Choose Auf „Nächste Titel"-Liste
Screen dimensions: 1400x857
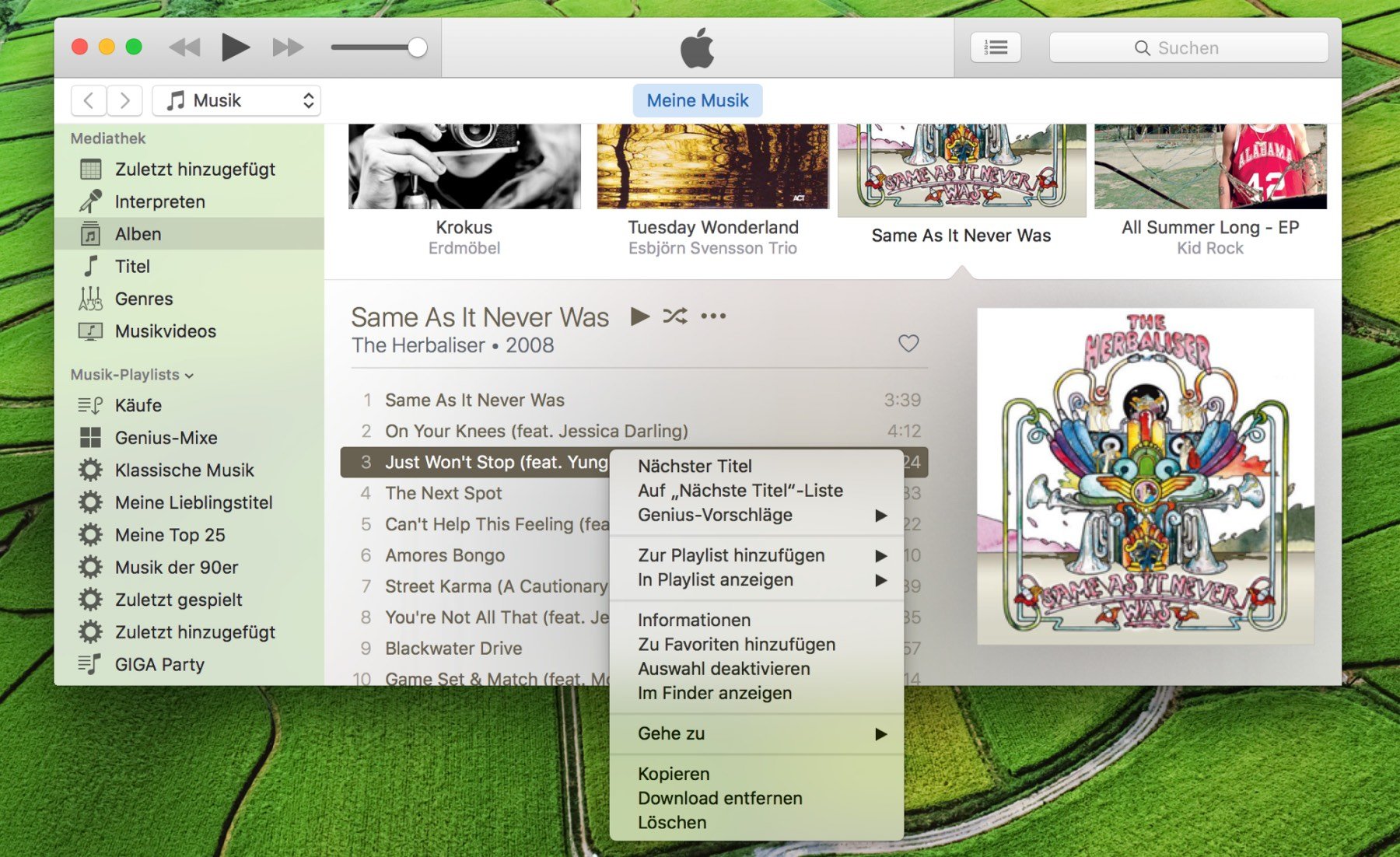coord(757,491)
